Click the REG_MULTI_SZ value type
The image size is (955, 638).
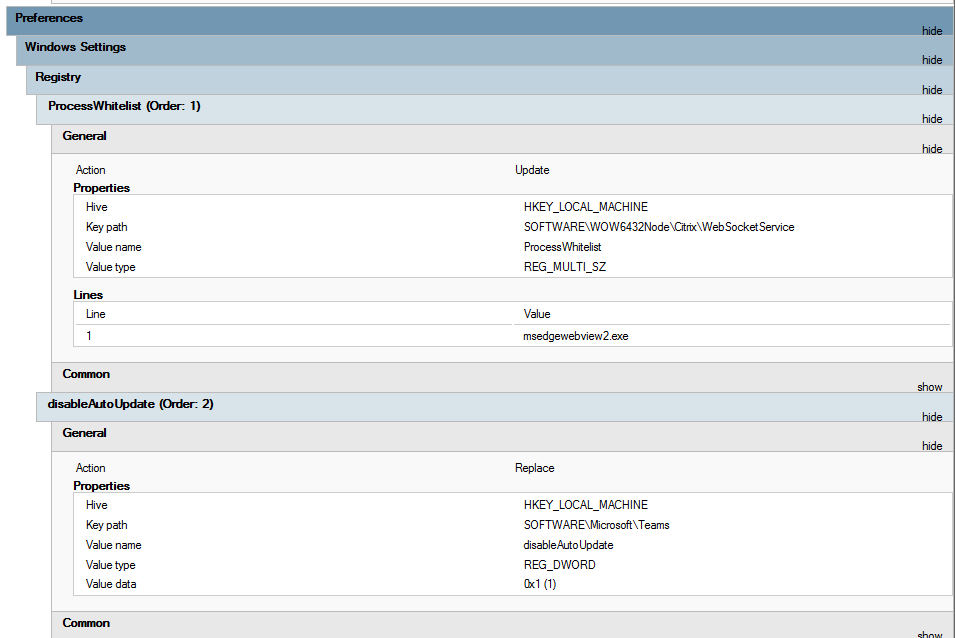[565, 267]
